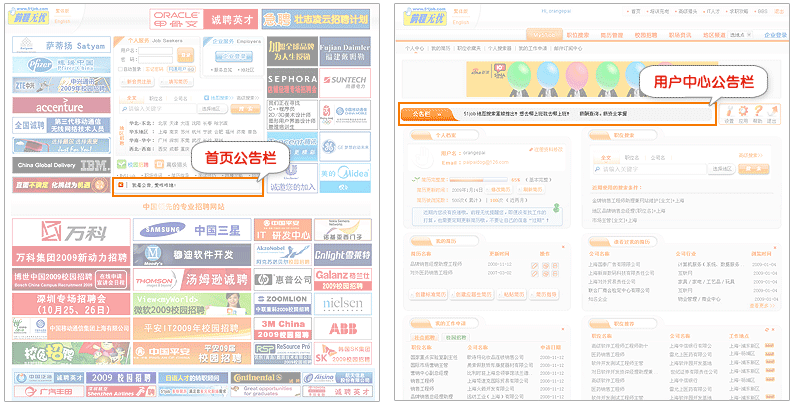The width and height of the screenshot is (800, 411).
Task: Click orange search button on homepage
Action: [x=245, y=109]
